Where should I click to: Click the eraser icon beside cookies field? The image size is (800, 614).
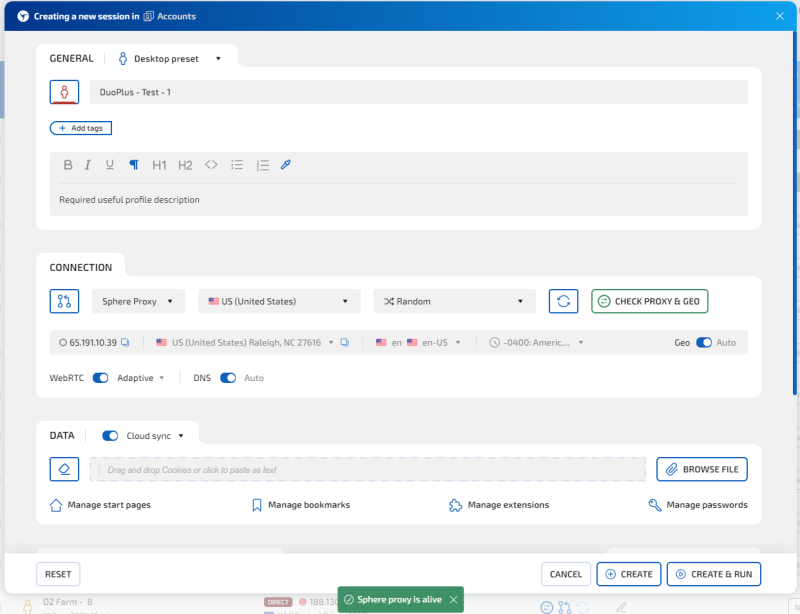click(64, 468)
